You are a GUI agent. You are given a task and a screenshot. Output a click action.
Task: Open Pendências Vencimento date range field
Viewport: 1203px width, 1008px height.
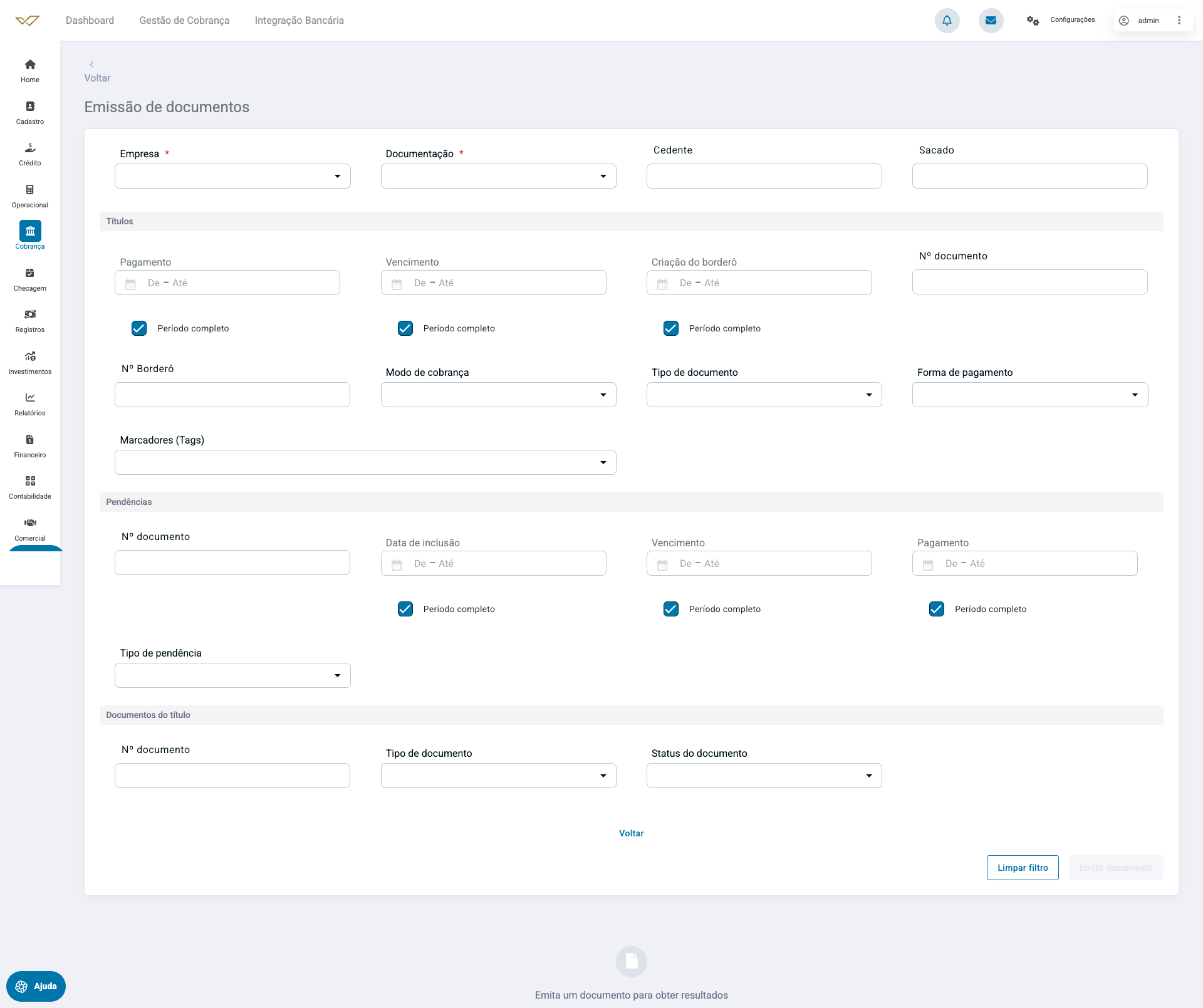coord(759,563)
